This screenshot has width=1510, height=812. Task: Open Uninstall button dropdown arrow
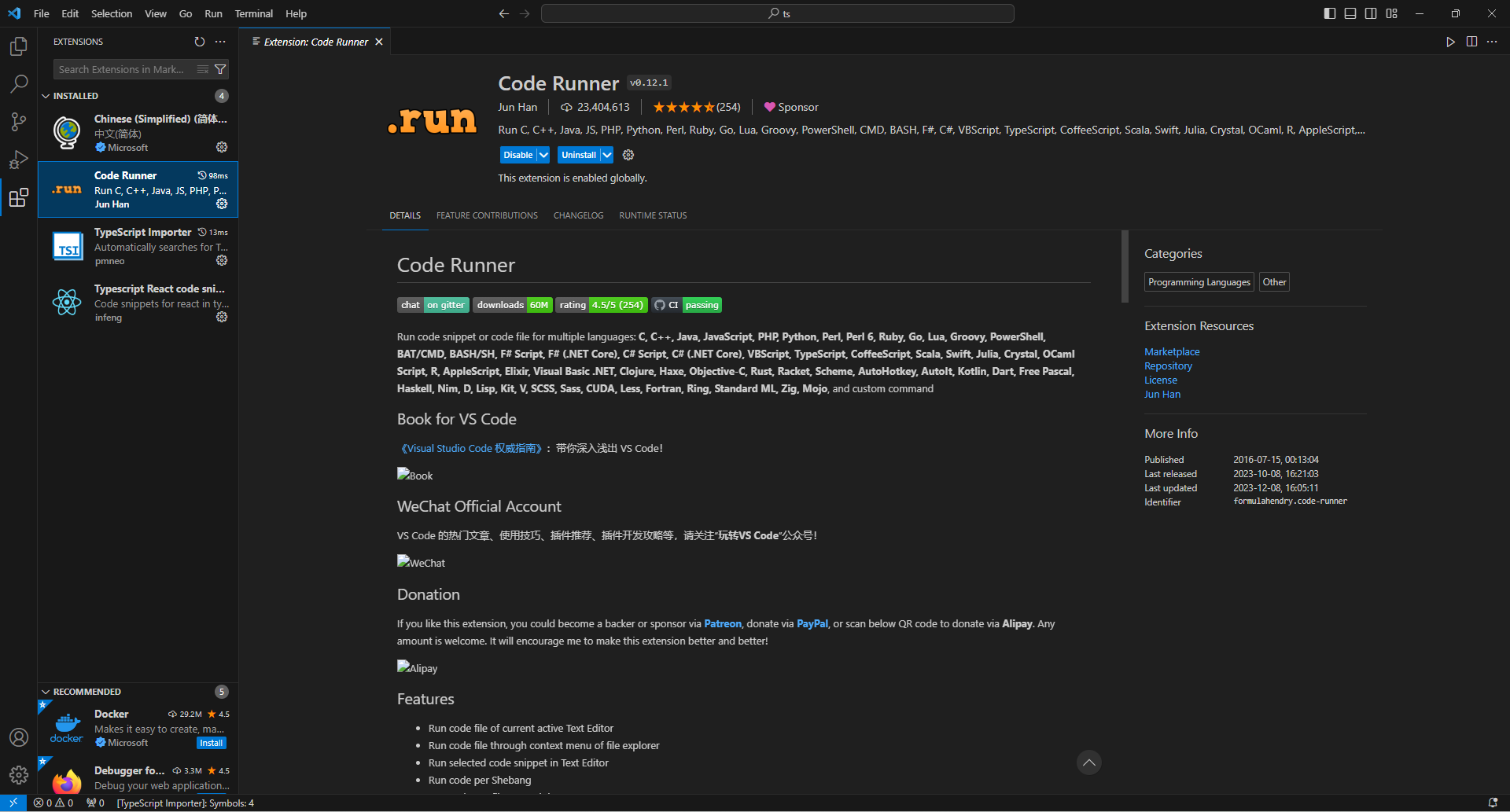click(x=606, y=155)
